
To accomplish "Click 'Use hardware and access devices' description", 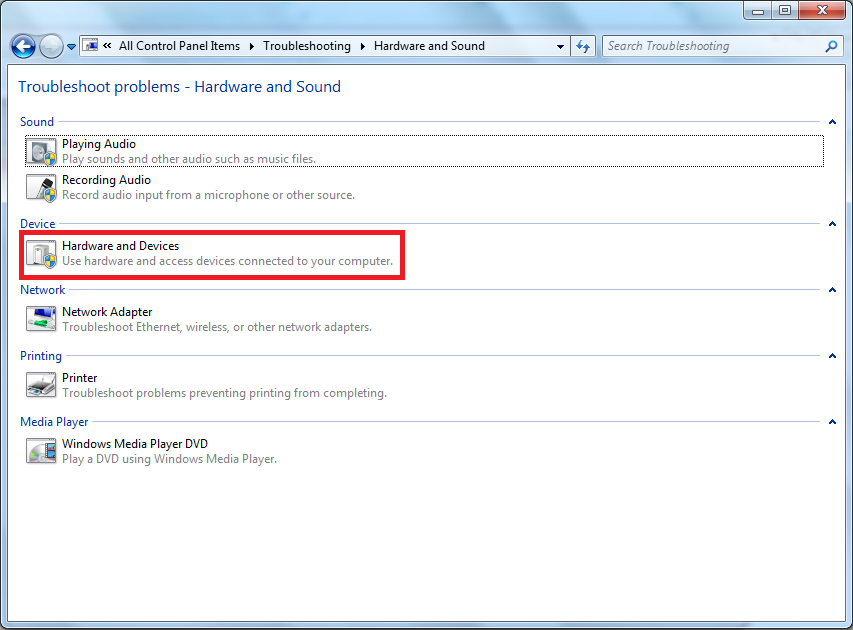I will 227,261.
